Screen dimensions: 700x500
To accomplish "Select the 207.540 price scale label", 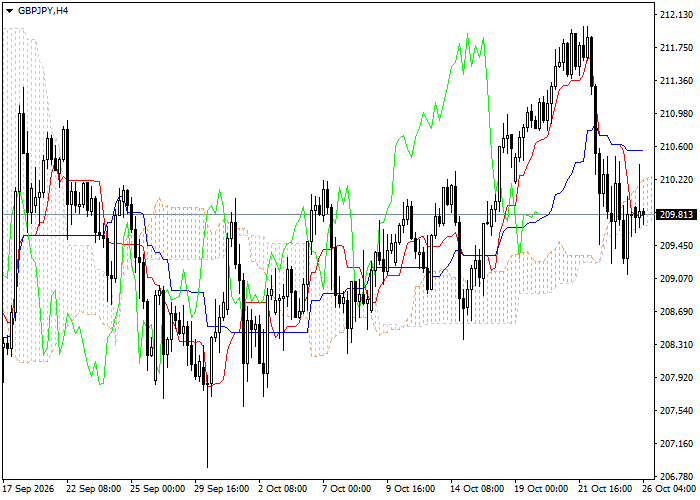I will [676, 411].
